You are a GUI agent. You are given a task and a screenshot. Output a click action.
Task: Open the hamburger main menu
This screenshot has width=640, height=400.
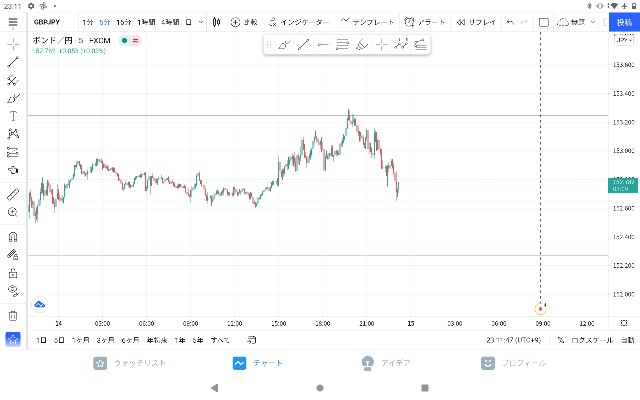(x=13, y=22)
